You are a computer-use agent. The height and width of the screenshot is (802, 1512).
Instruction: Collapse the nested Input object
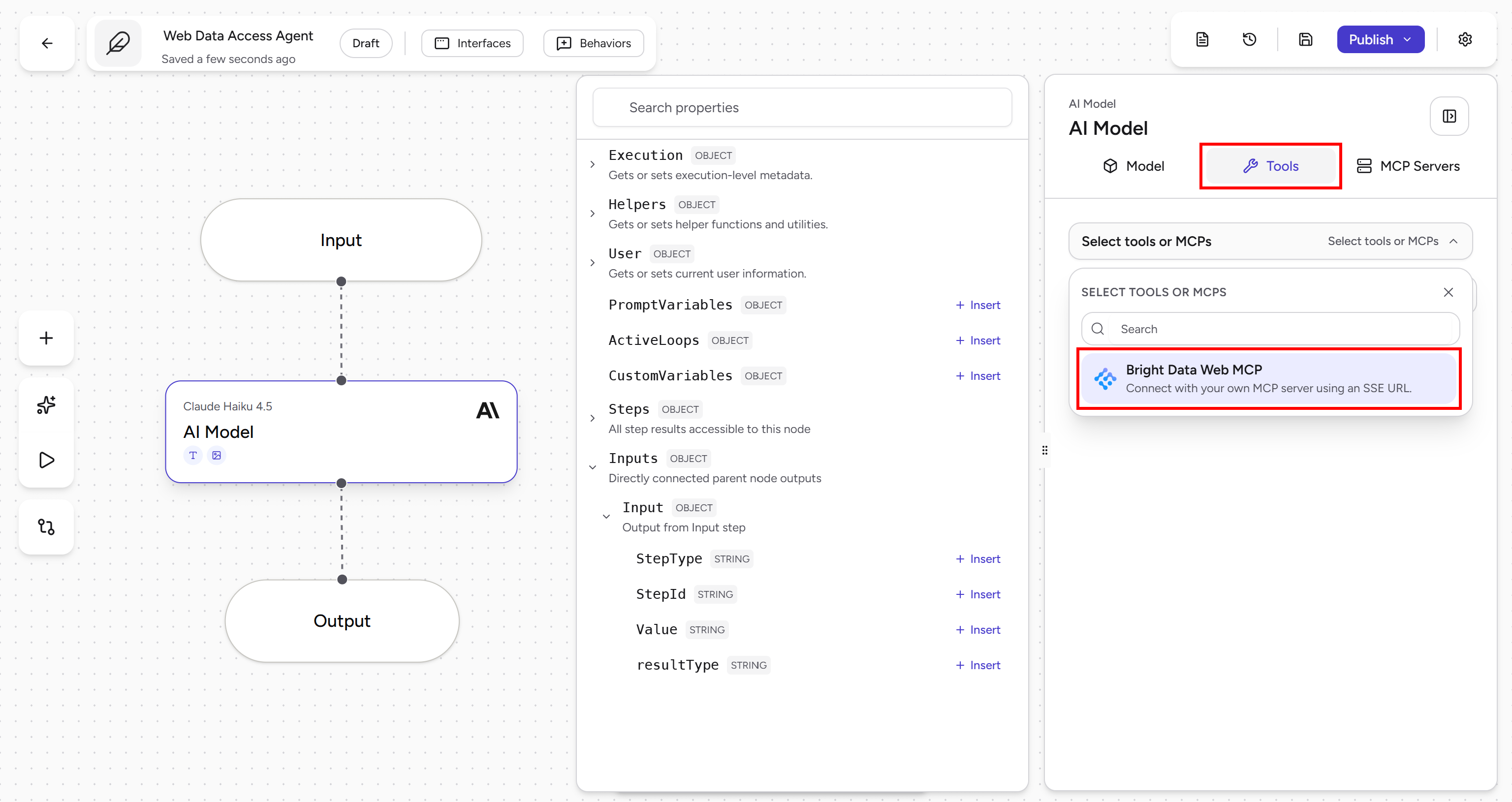click(606, 517)
